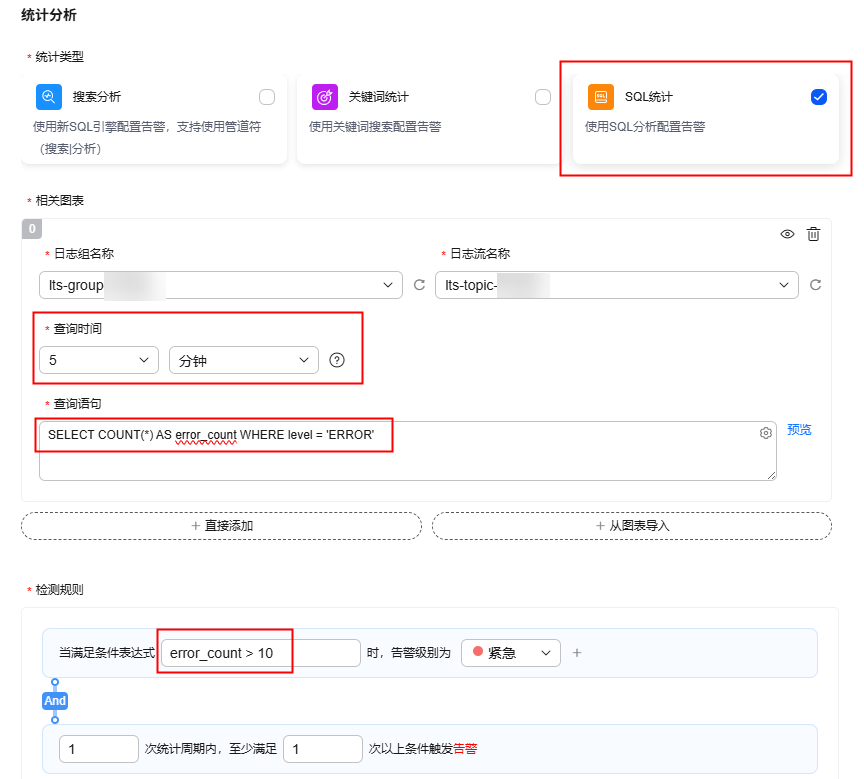Viewport: 864px width, 779px height.
Task: Click into the 查询语句 SQL text area
Action: (x=408, y=451)
